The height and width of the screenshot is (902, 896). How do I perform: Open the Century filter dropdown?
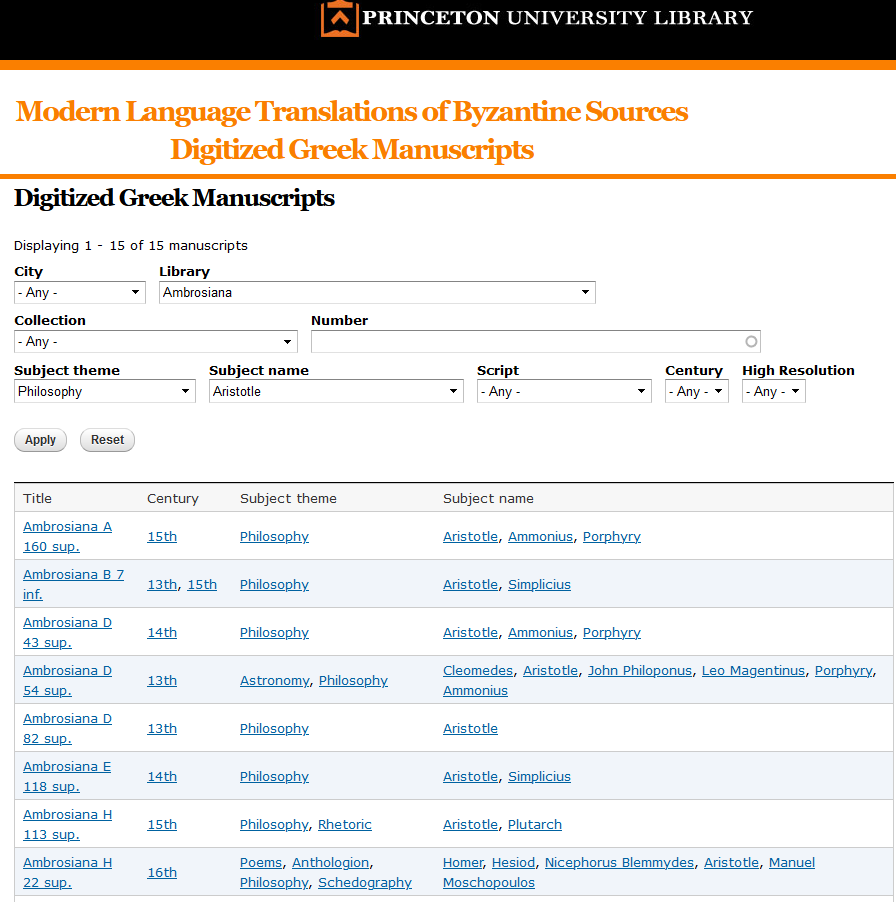(697, 391)
